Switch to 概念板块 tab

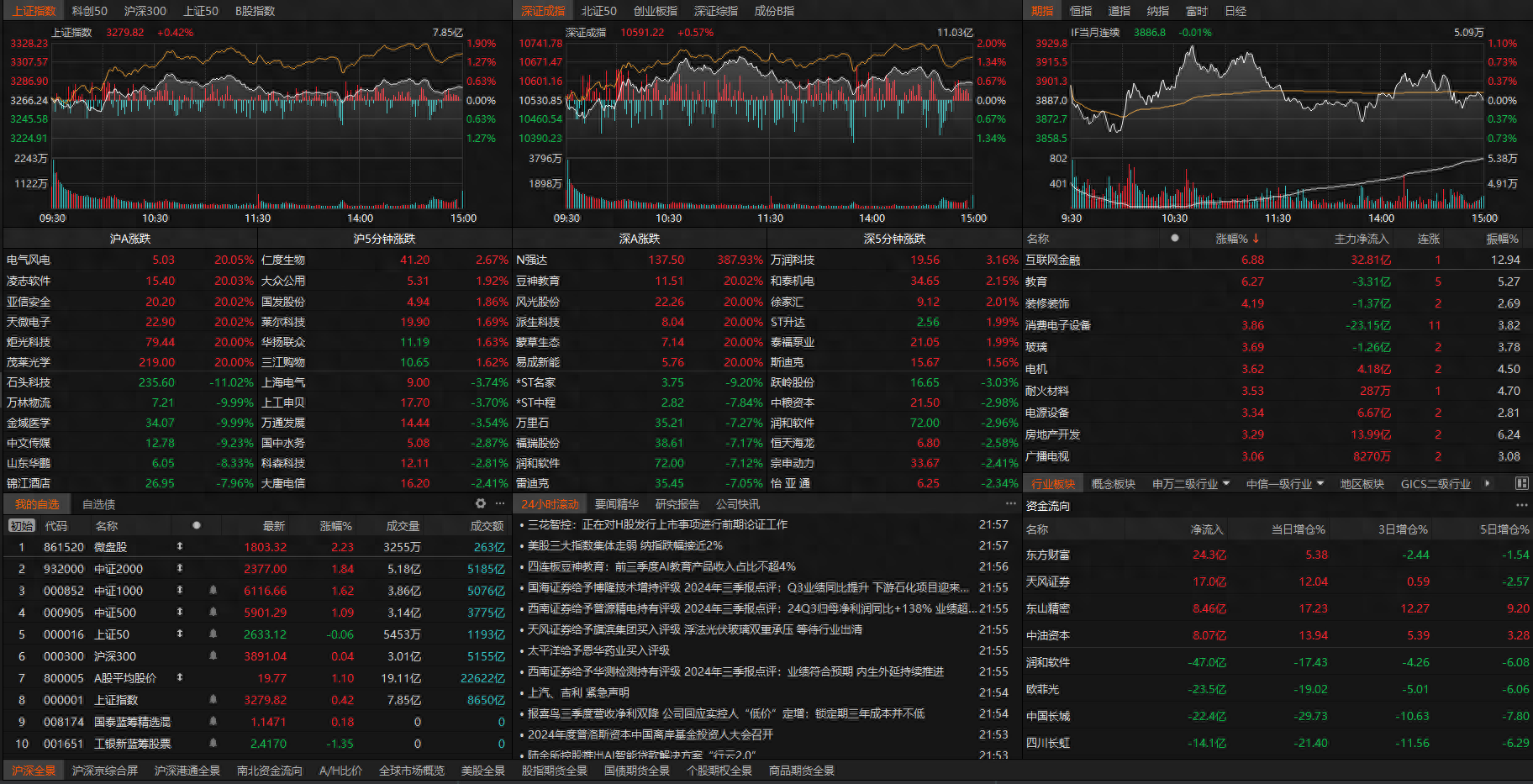click(1114, 484)
